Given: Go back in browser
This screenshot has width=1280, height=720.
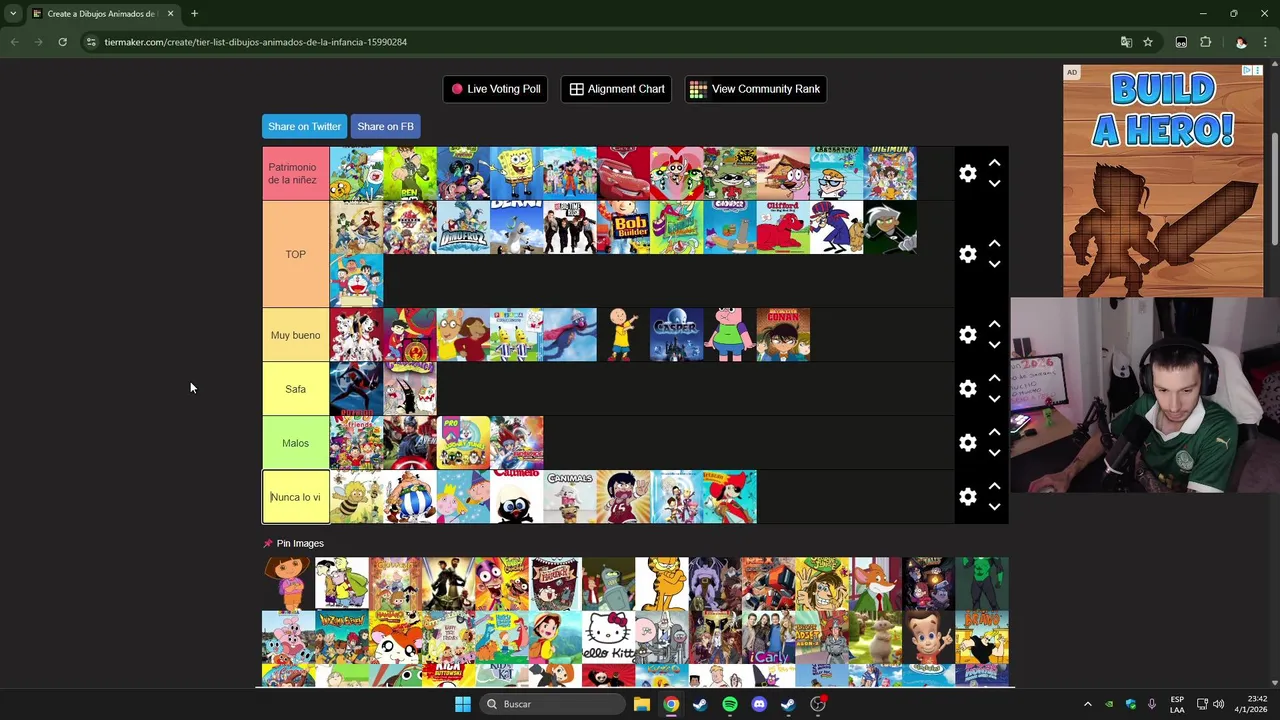Looking at the screenshot, I should (14, 42).
